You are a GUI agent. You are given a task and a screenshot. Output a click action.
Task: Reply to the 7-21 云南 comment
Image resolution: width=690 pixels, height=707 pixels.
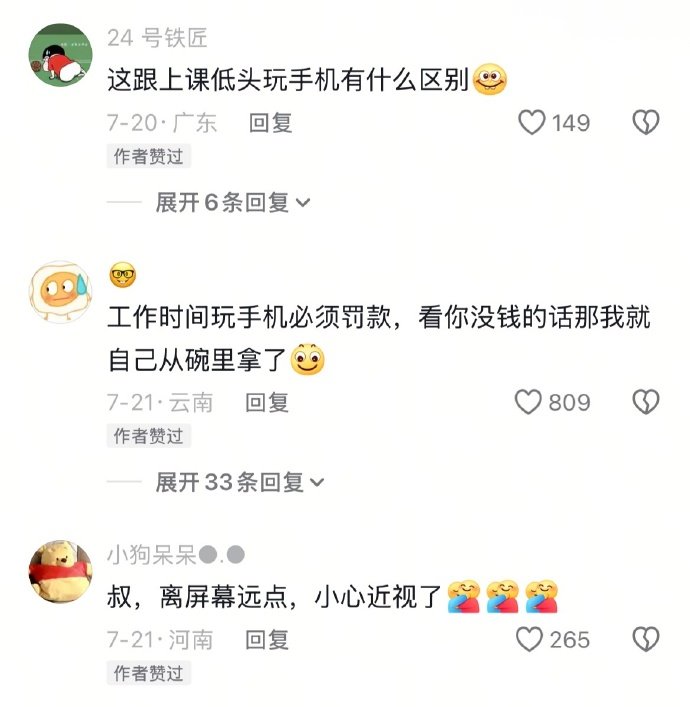point(267,402)
